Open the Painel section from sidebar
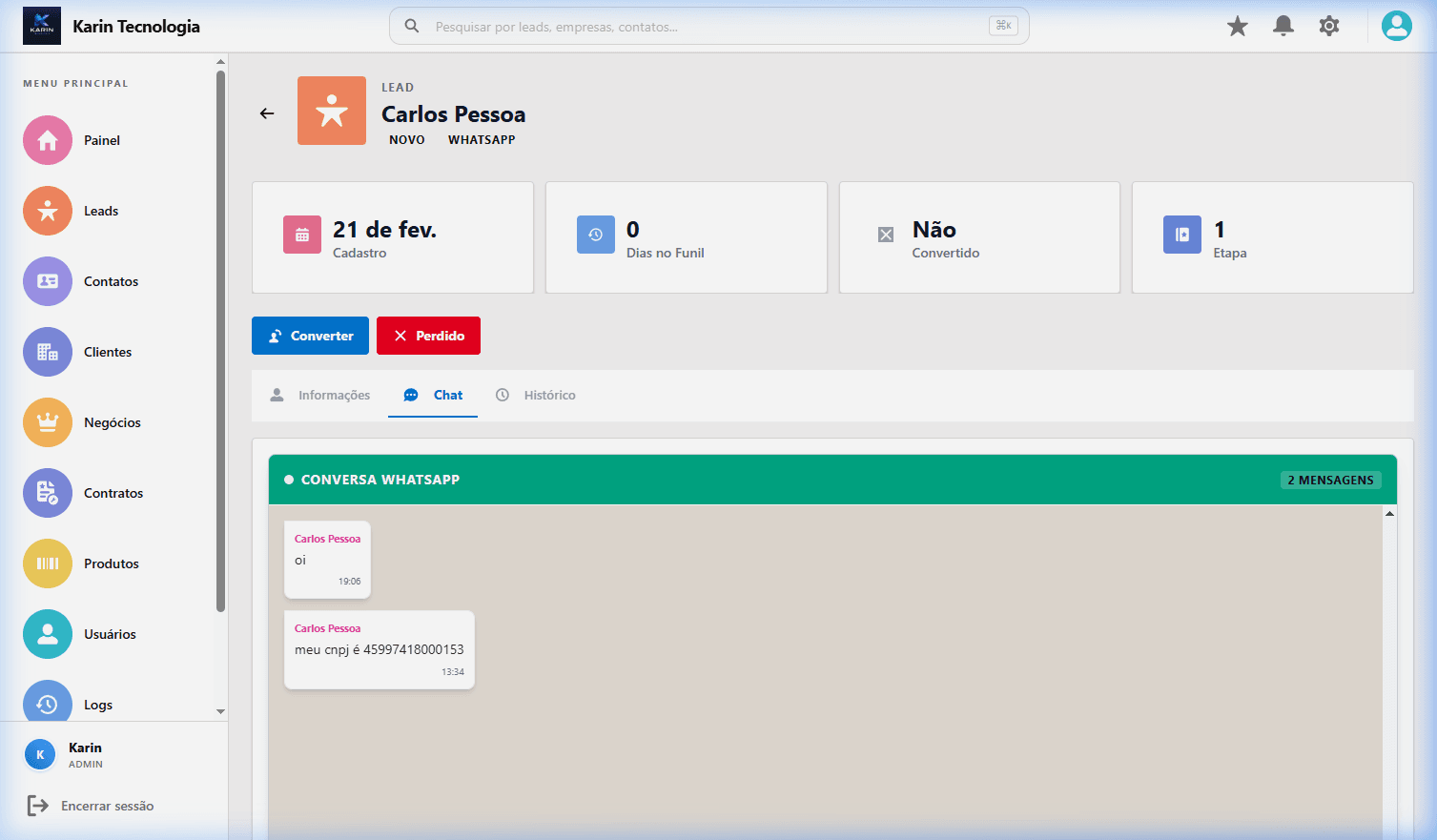 coord(48,140)
